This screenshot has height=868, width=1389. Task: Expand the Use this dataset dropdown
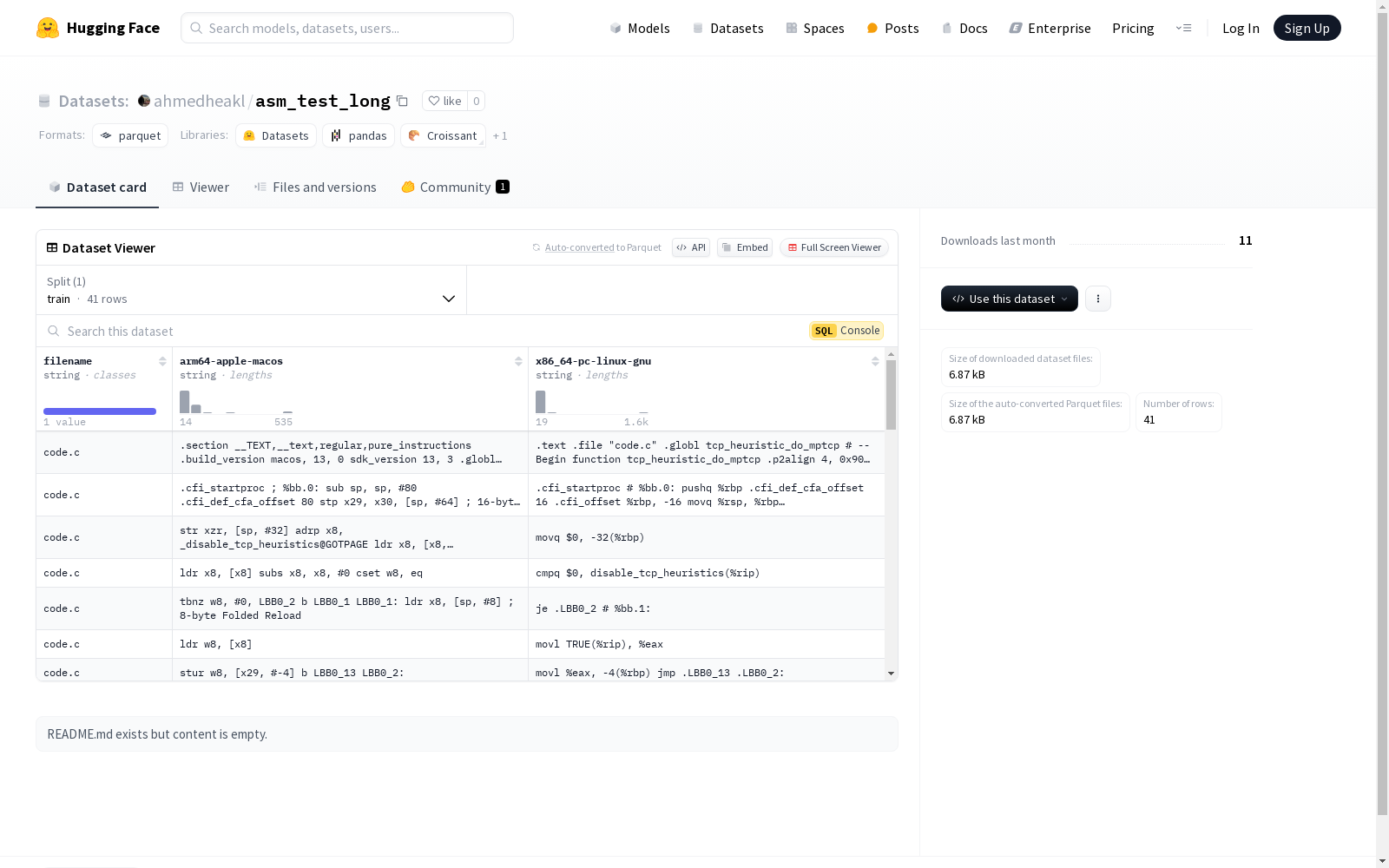(1010, 299)
